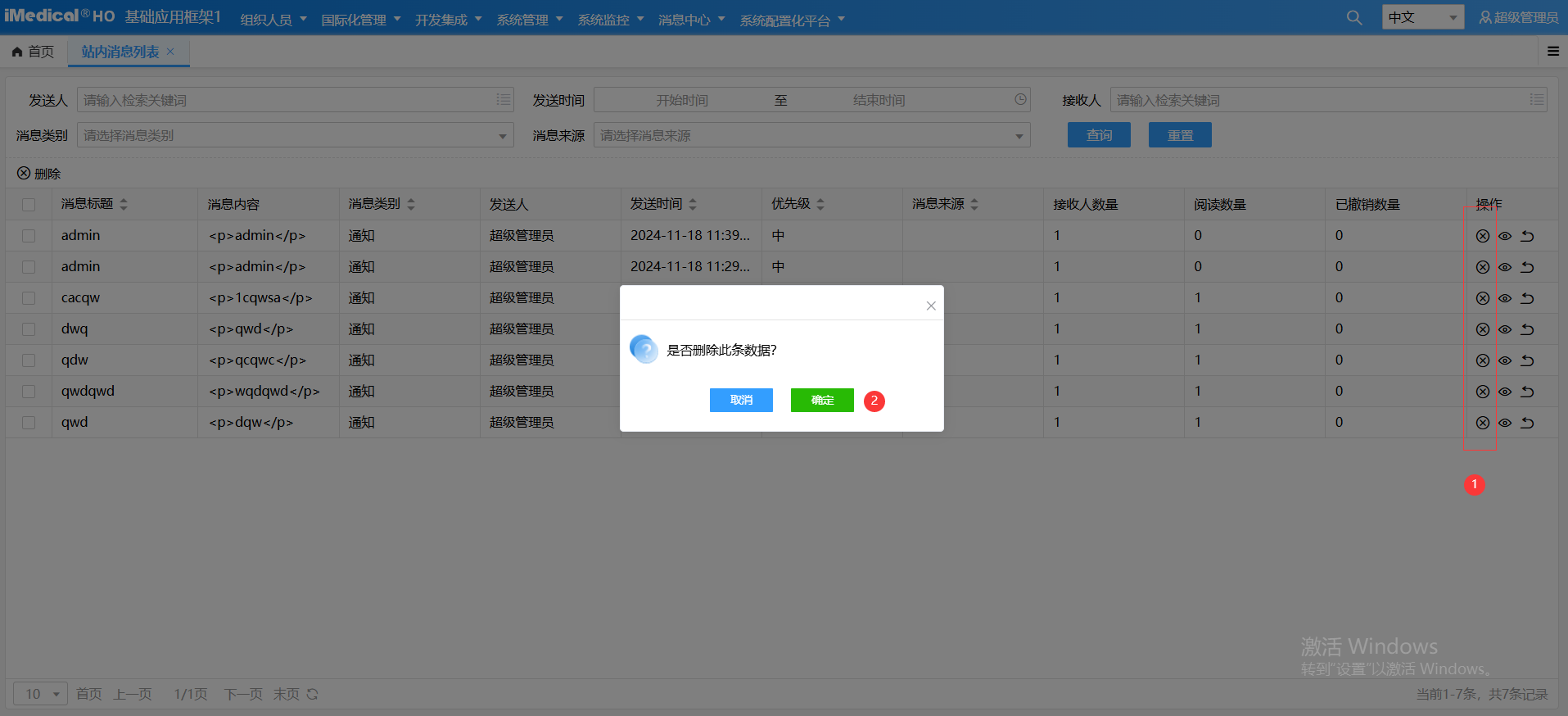Image resolution: width=1568 pixels, height=716 pixels.
Task: Tick the checkbox for the qdw row
Action: point(29,360)
